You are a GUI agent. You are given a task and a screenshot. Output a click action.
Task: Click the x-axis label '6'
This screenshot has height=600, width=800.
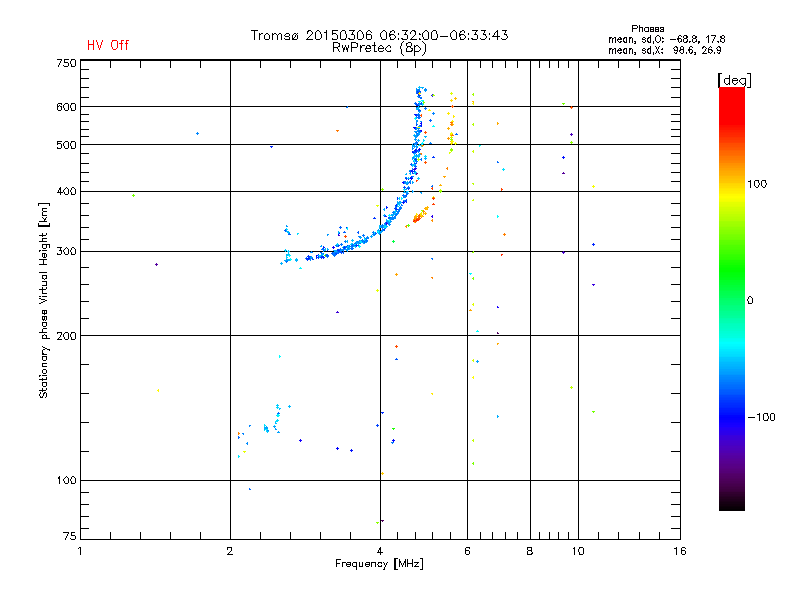coord(467,551)
